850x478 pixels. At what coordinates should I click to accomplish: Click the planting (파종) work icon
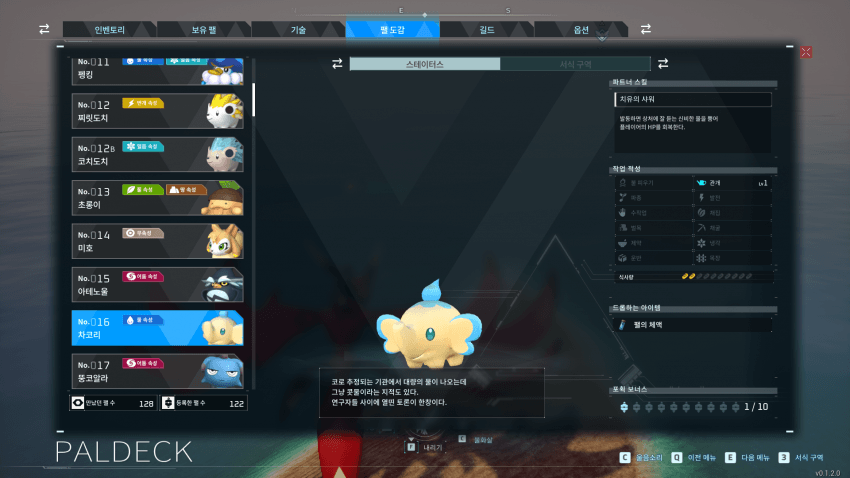(x=623, y=198)
